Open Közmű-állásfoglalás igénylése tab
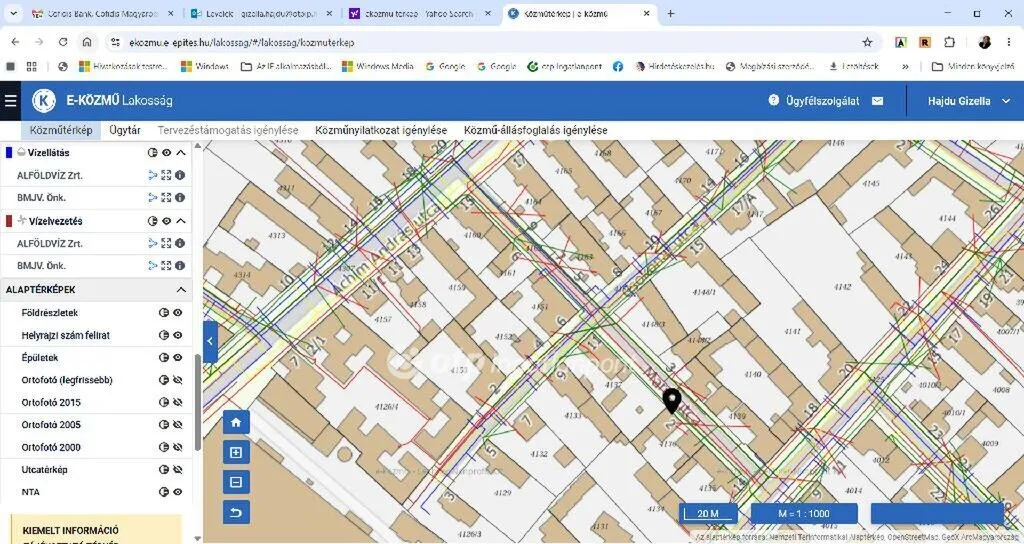 (536, 130)
